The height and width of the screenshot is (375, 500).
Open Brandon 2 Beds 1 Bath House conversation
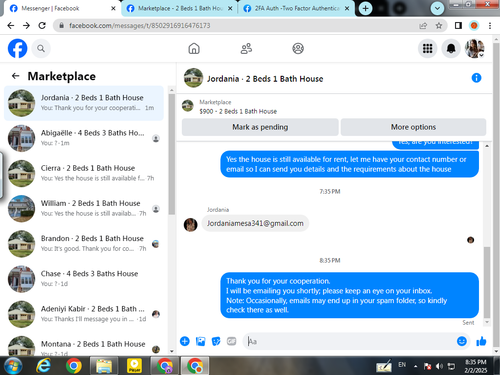click(84, 244)
